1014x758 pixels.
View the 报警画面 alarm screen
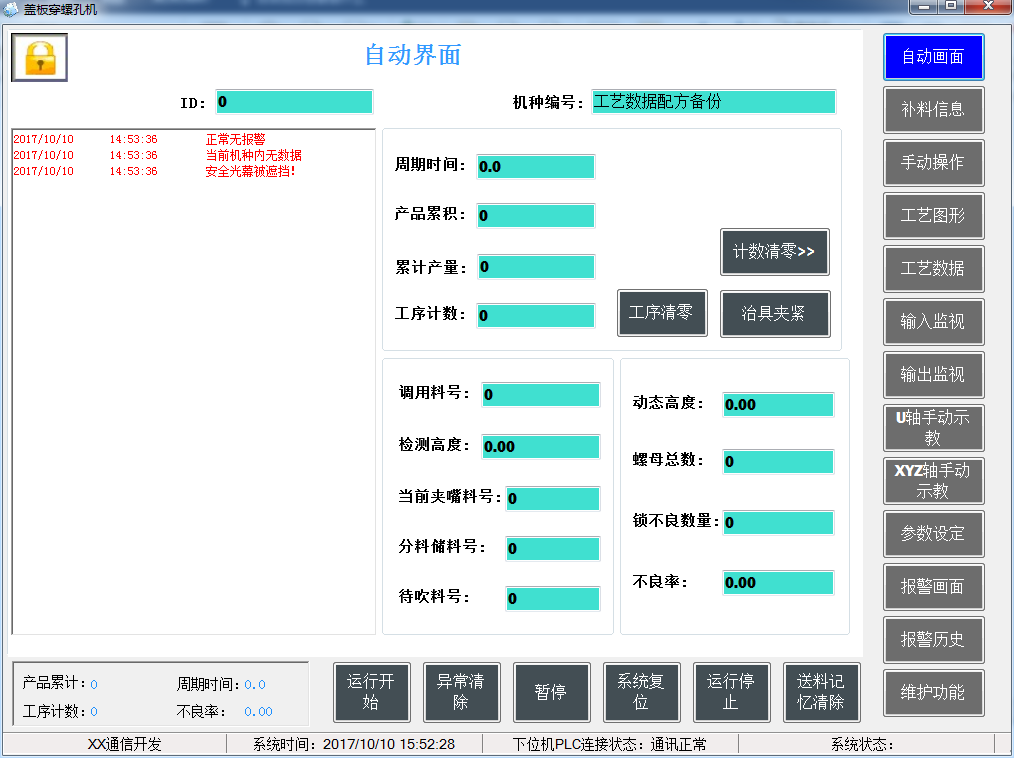(933, 587)
